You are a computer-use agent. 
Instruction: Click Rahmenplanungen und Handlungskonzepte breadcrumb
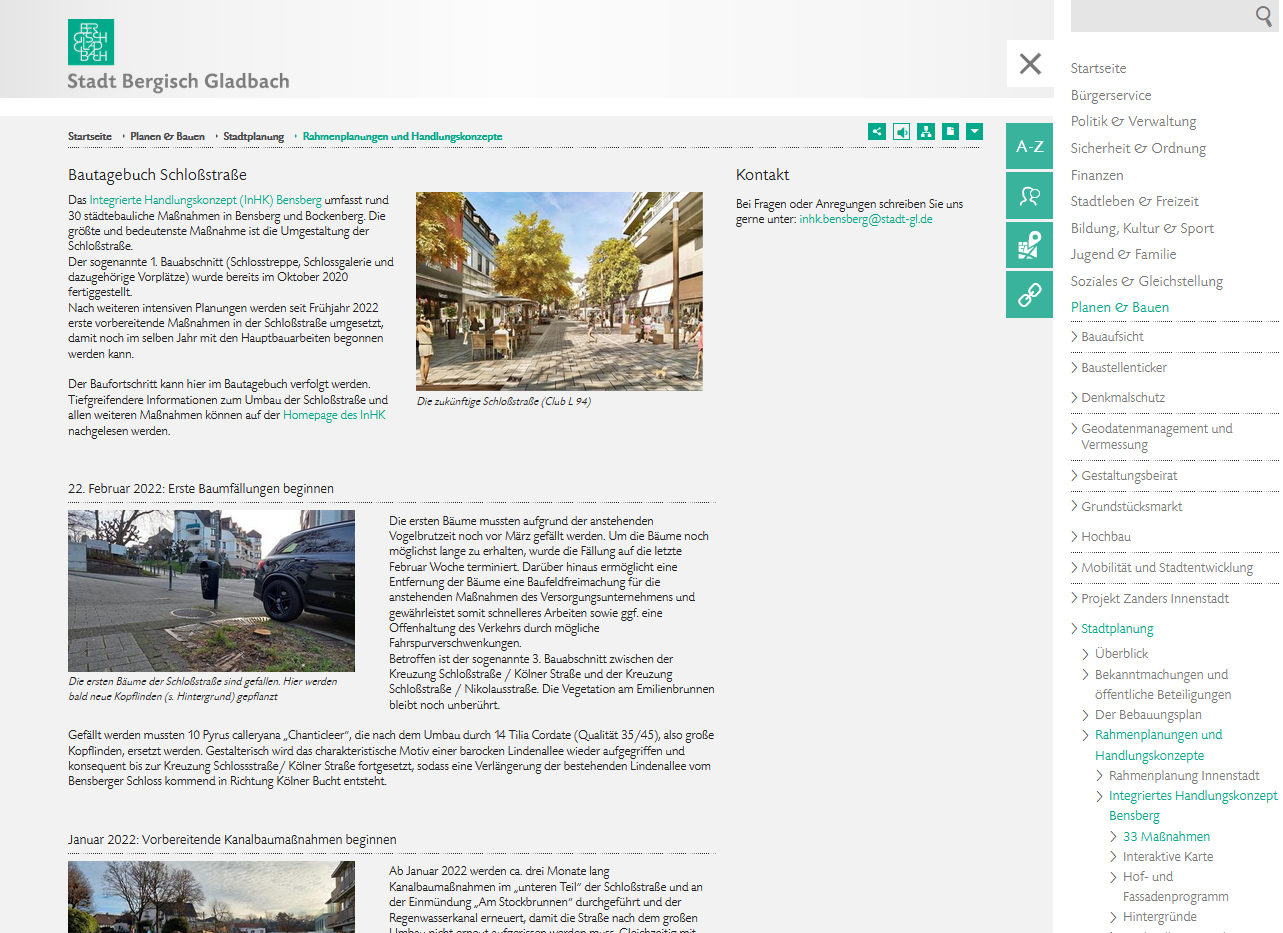(402, 136)
